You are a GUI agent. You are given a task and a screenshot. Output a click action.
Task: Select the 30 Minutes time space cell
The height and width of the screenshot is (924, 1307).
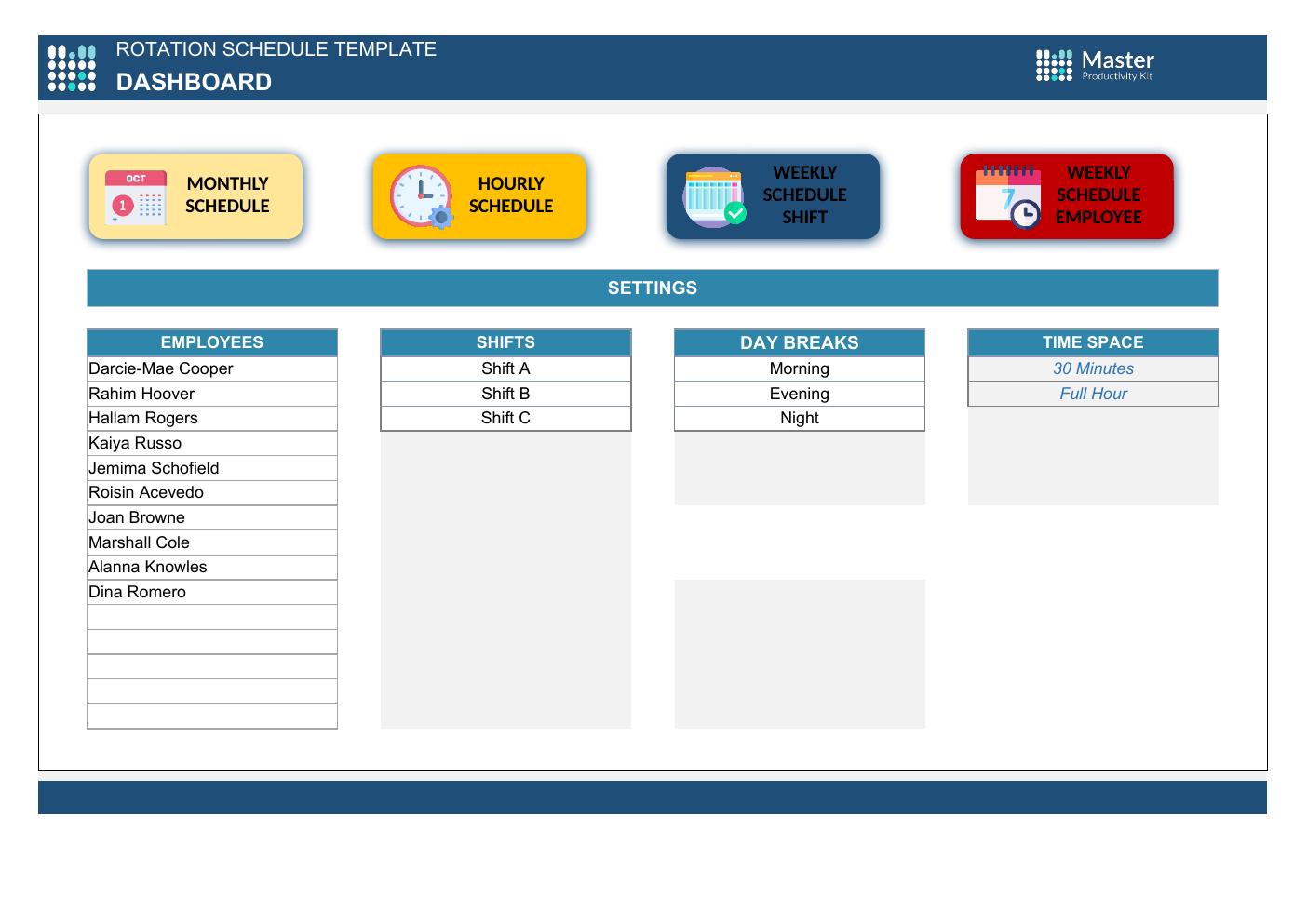coord(1093,368)
